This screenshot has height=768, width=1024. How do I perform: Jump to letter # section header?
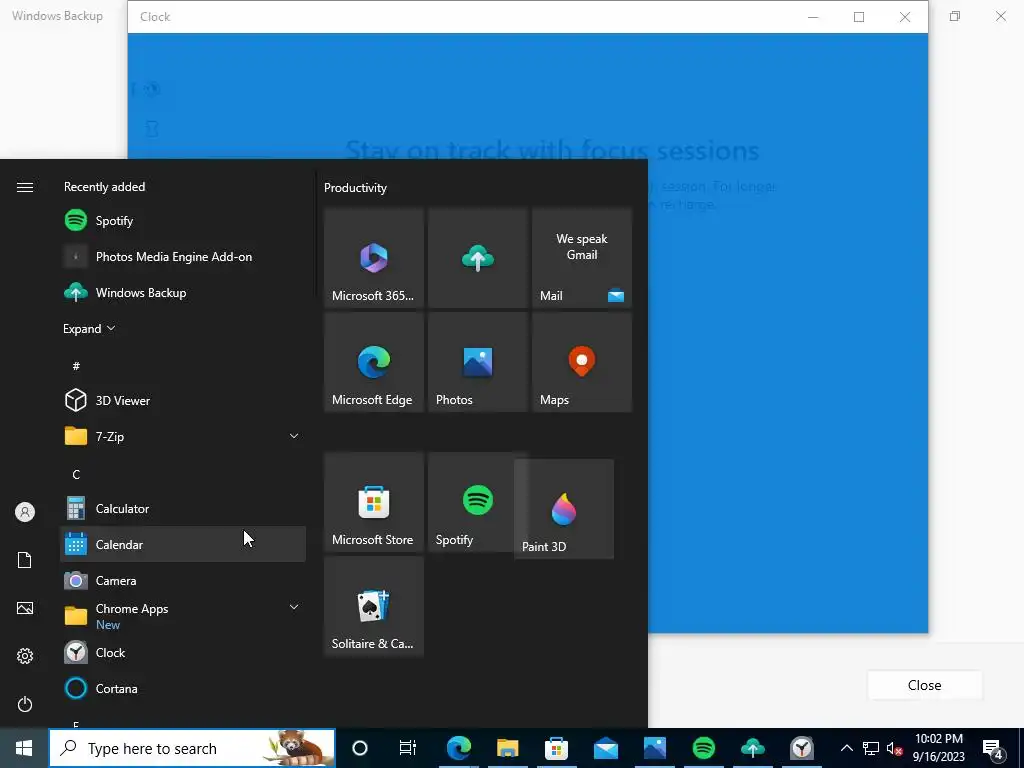pyautogui.click(x=76, y=366)
